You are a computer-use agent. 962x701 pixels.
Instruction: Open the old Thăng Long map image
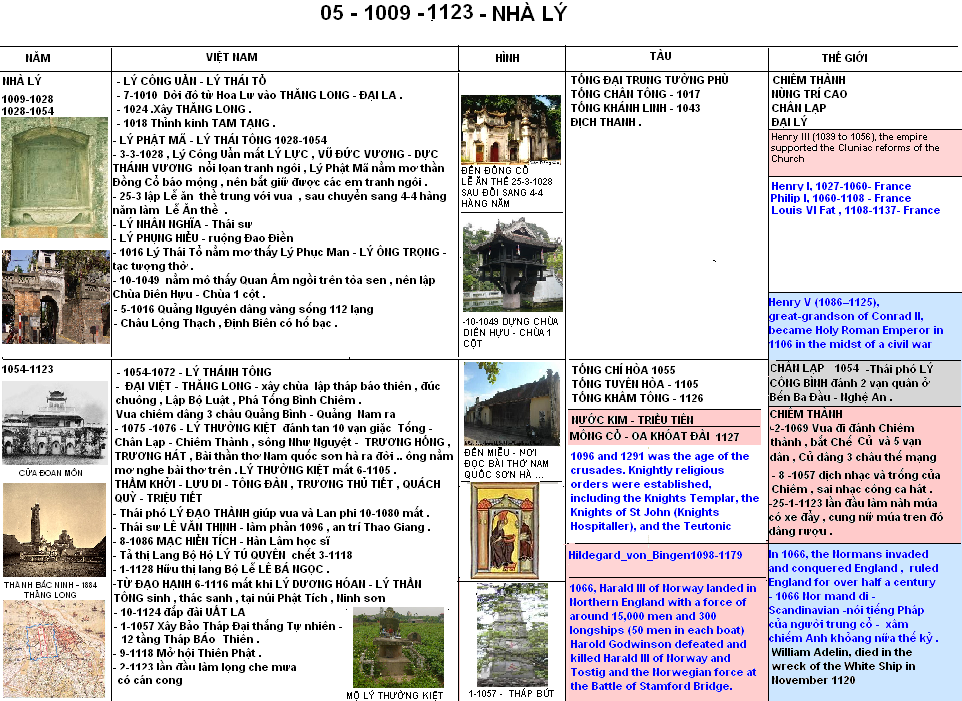coord(55,649)
